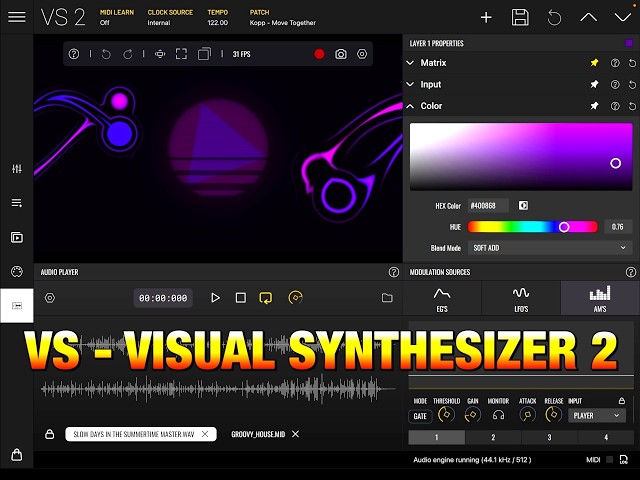Close the Slow Days In The Summertime file
Image resolution: width=640 pixels, height=480 pixels.
tap(205, 434)
